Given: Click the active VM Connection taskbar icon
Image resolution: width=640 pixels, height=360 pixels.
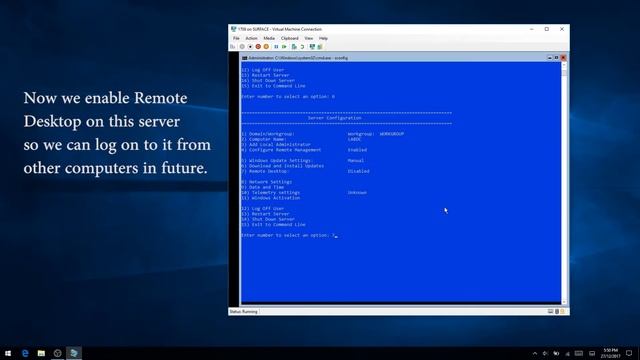Looking at the screenshot, I should [x=74, y=353].
